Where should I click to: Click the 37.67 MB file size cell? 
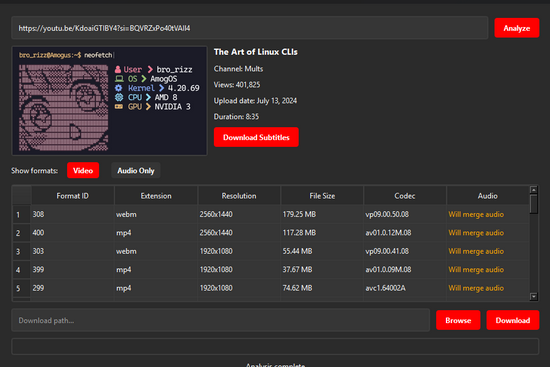(322, 269)
